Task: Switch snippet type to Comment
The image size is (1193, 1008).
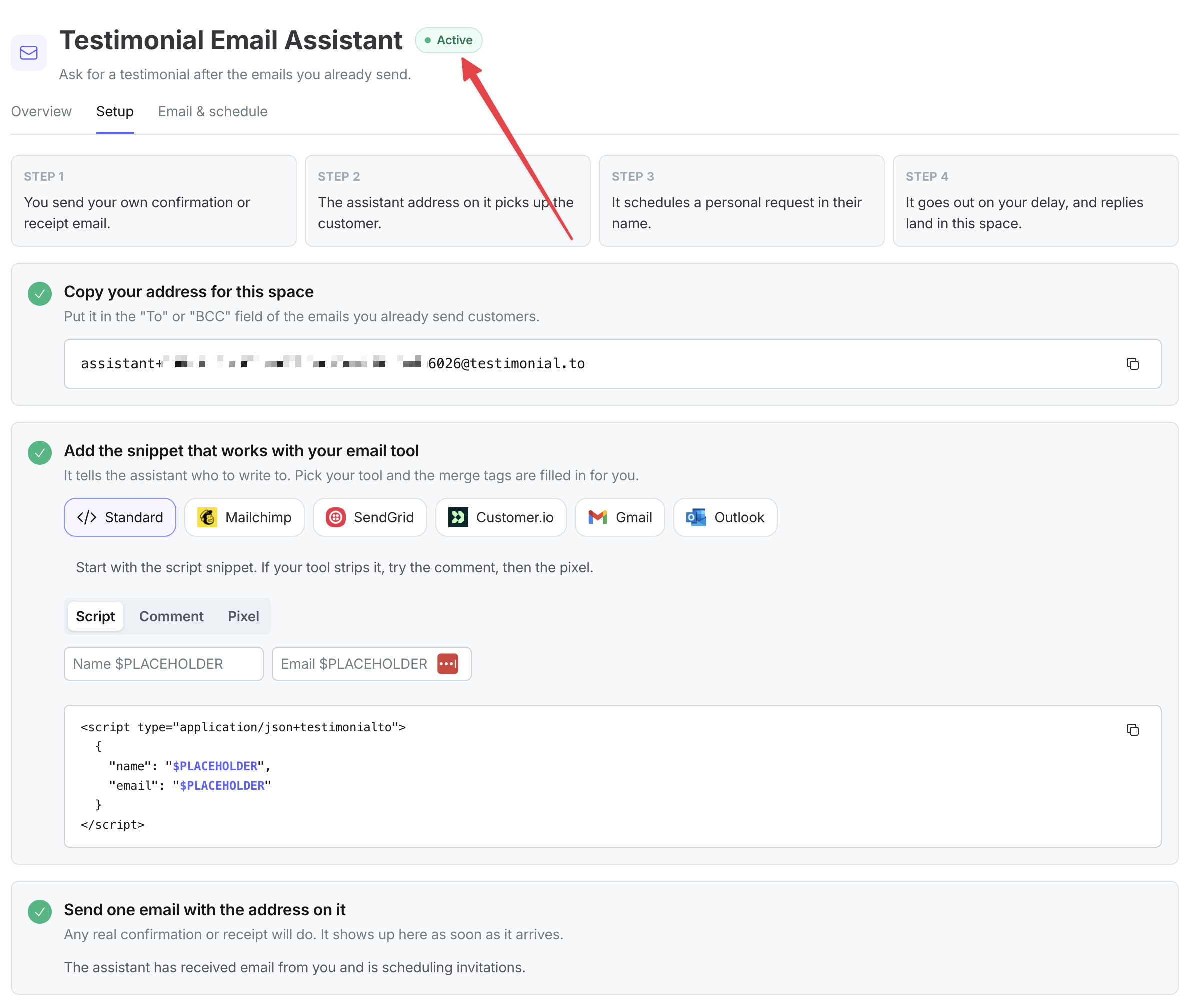Action: pos(171,616)
